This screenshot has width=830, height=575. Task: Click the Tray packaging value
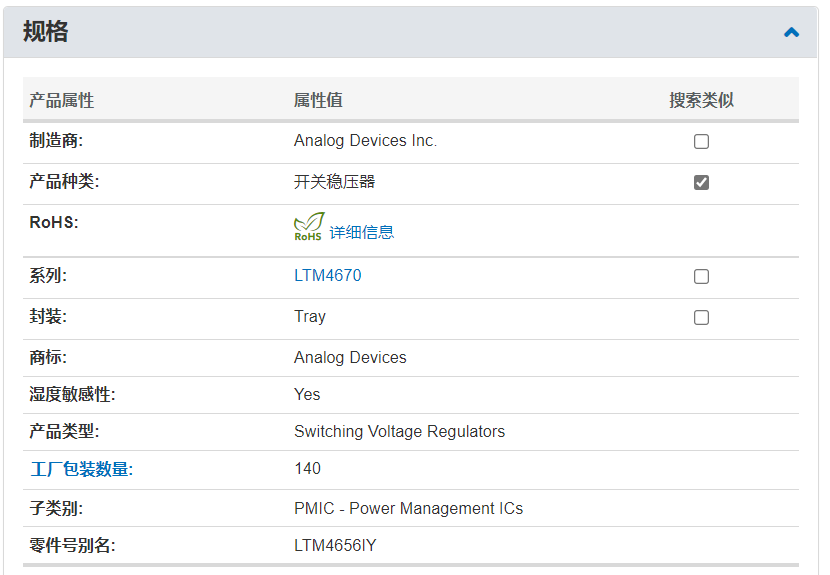310,317
